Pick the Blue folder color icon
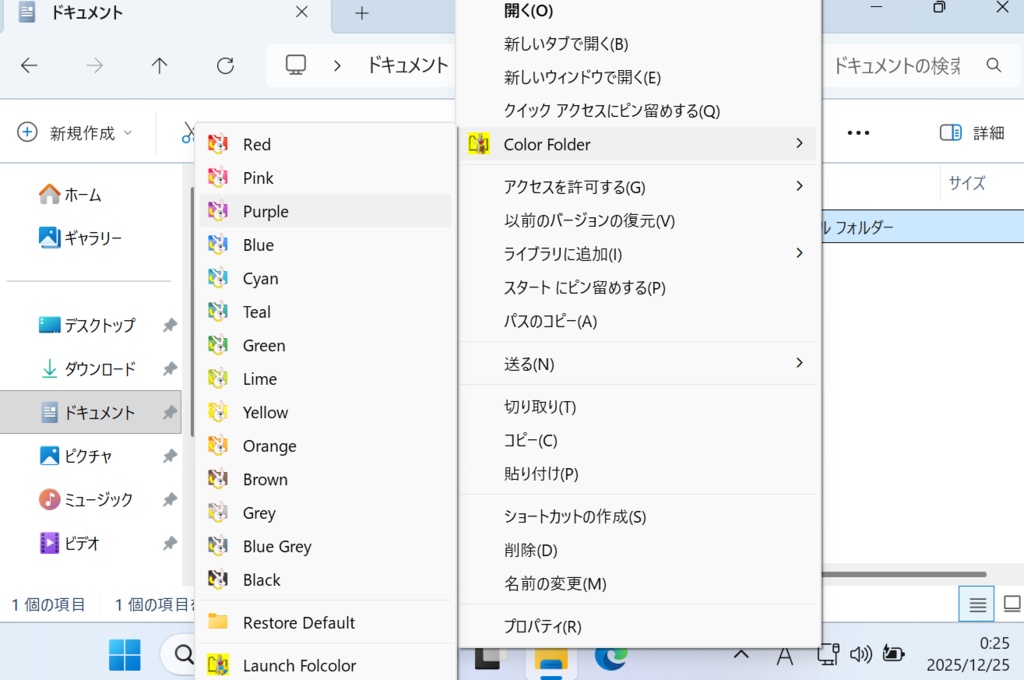 (x=217, y=244)
